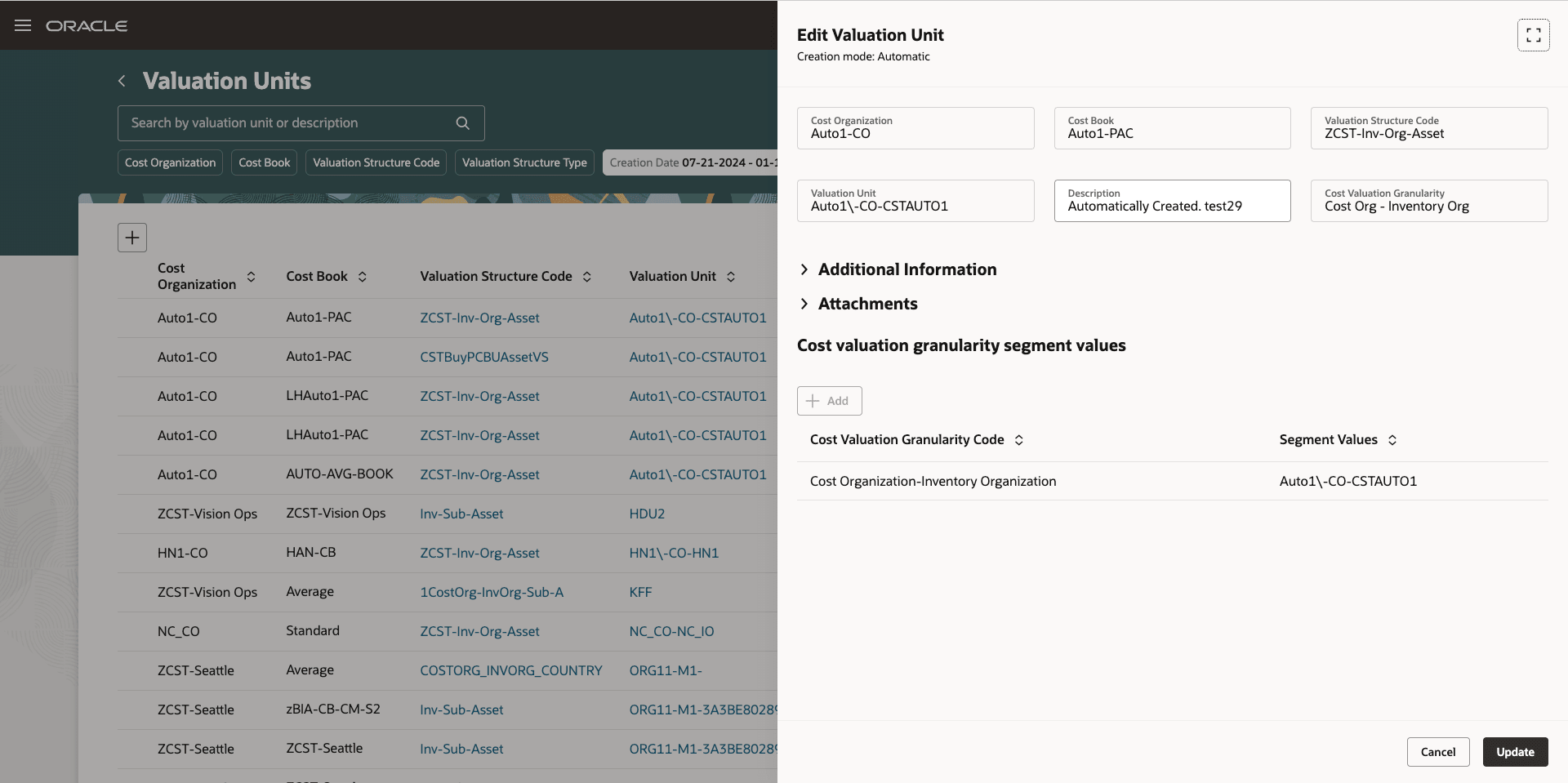Open the Inv-Sub-Asset structure code link

coord(461,514)
